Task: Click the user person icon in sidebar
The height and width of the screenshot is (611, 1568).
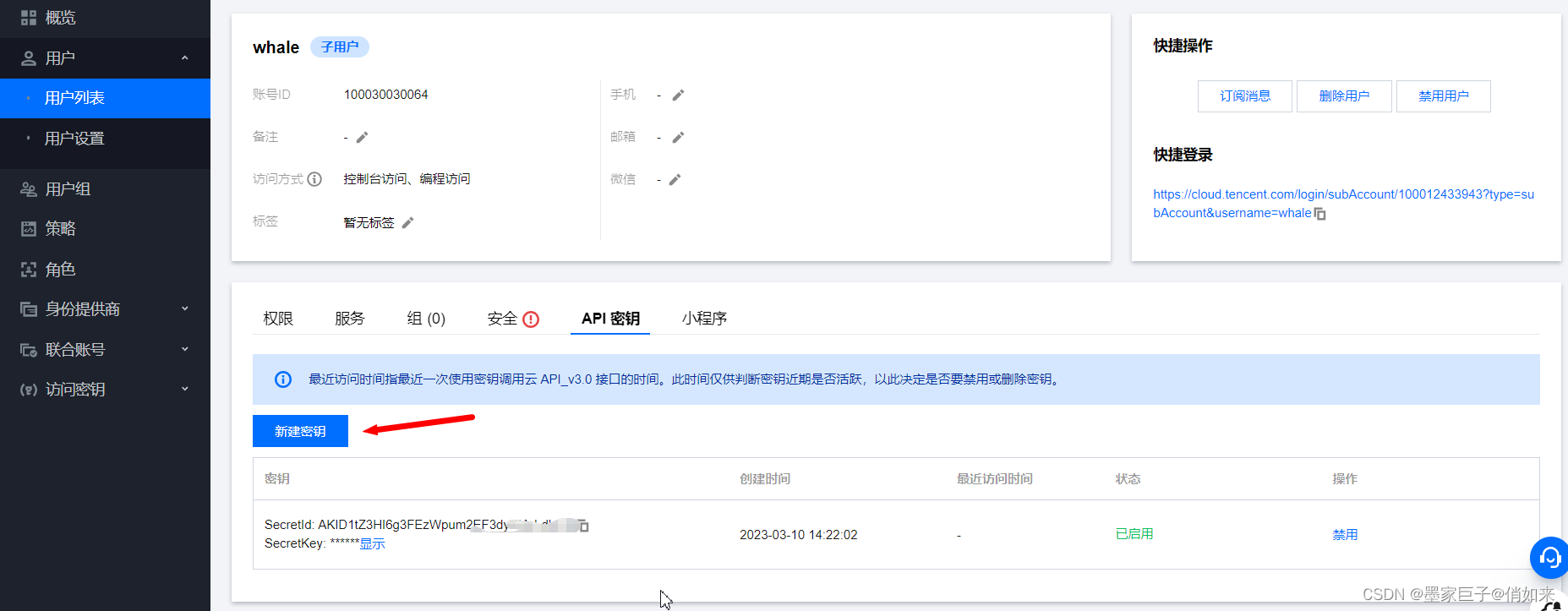Action: 29,58
